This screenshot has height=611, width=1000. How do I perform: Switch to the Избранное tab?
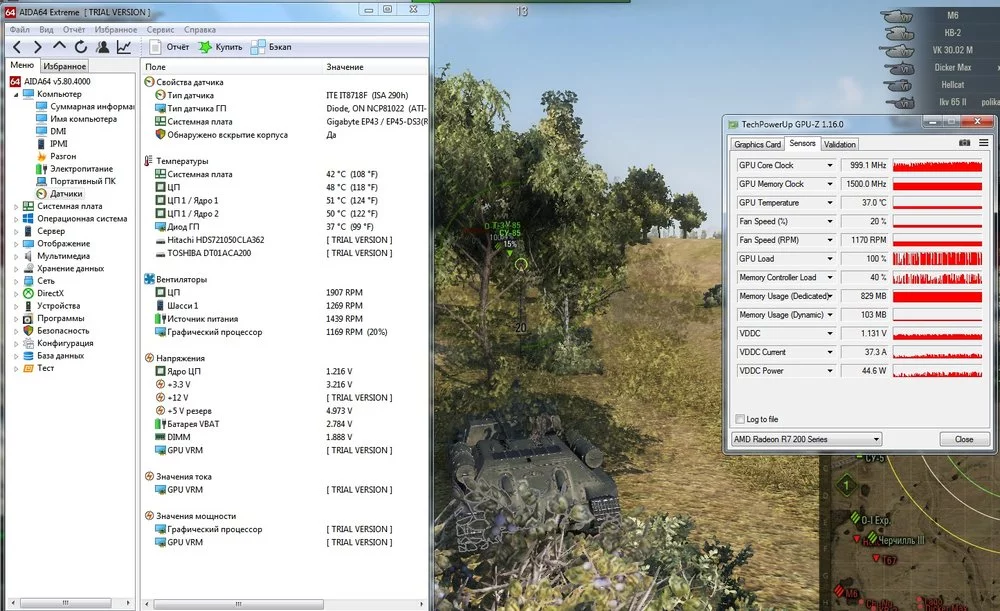64,66
